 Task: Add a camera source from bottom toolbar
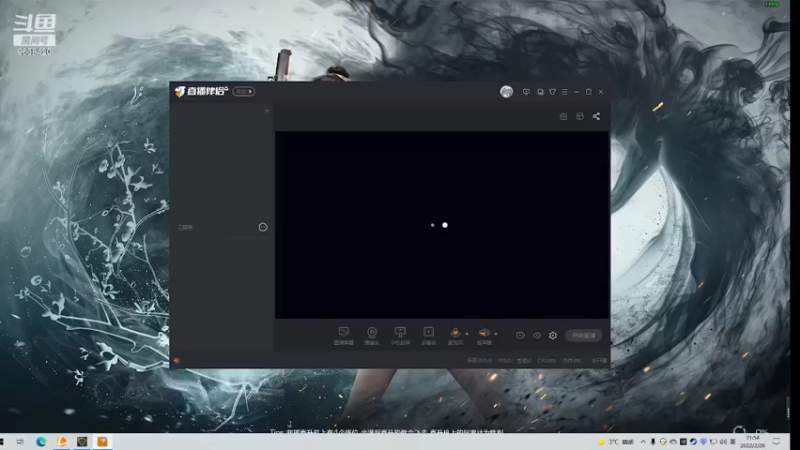372,335
